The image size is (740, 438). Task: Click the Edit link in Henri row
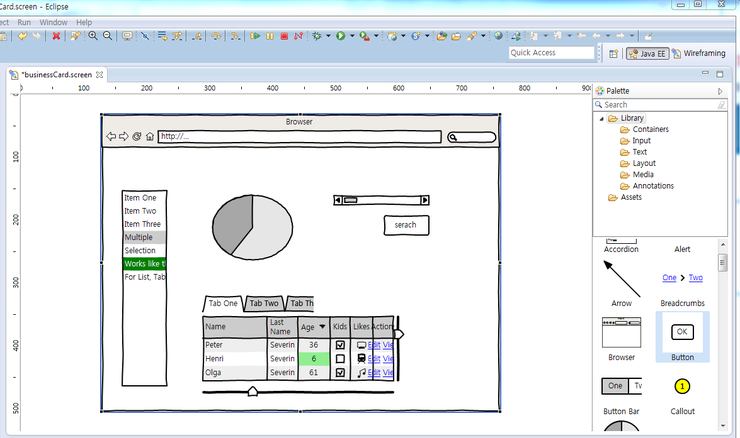click(374, 359)
